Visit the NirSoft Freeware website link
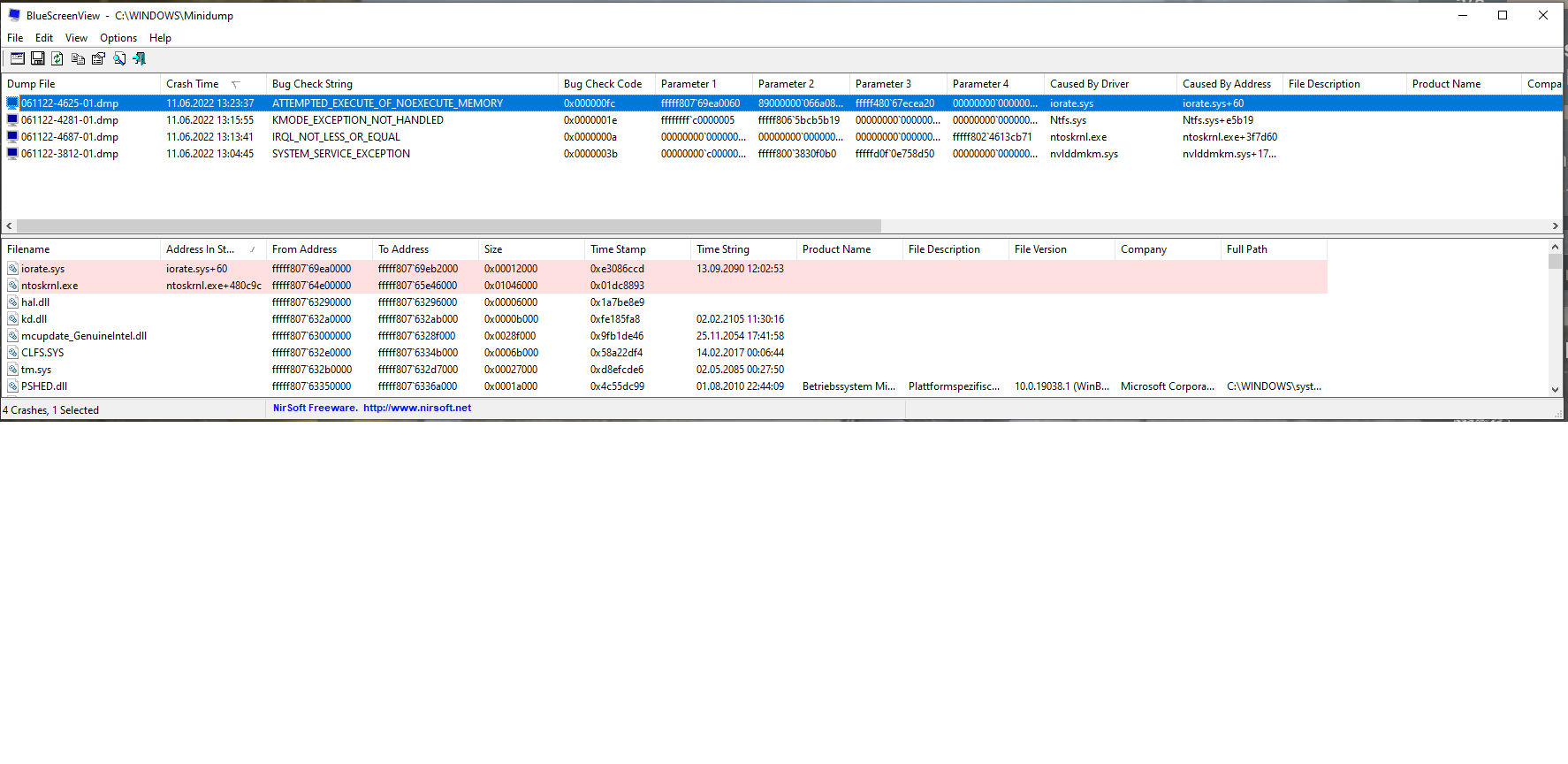 372,409
